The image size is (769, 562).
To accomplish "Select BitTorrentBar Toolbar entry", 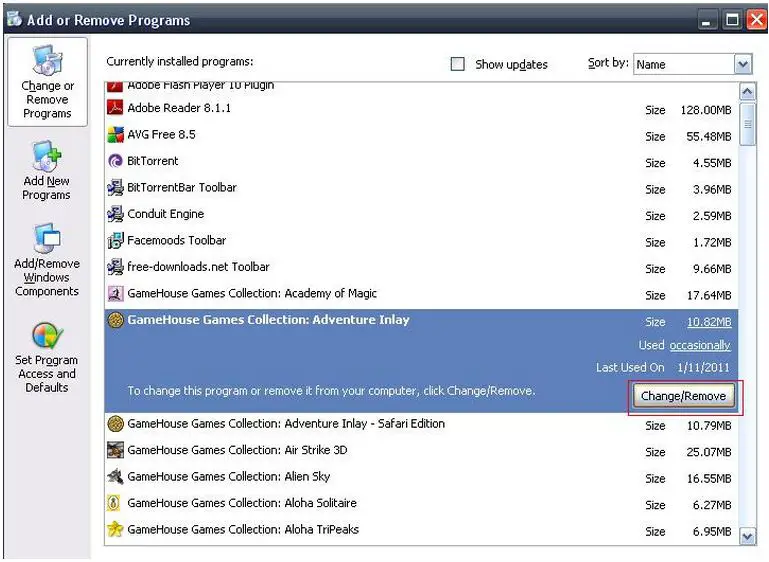I will [x=421, y=187].
